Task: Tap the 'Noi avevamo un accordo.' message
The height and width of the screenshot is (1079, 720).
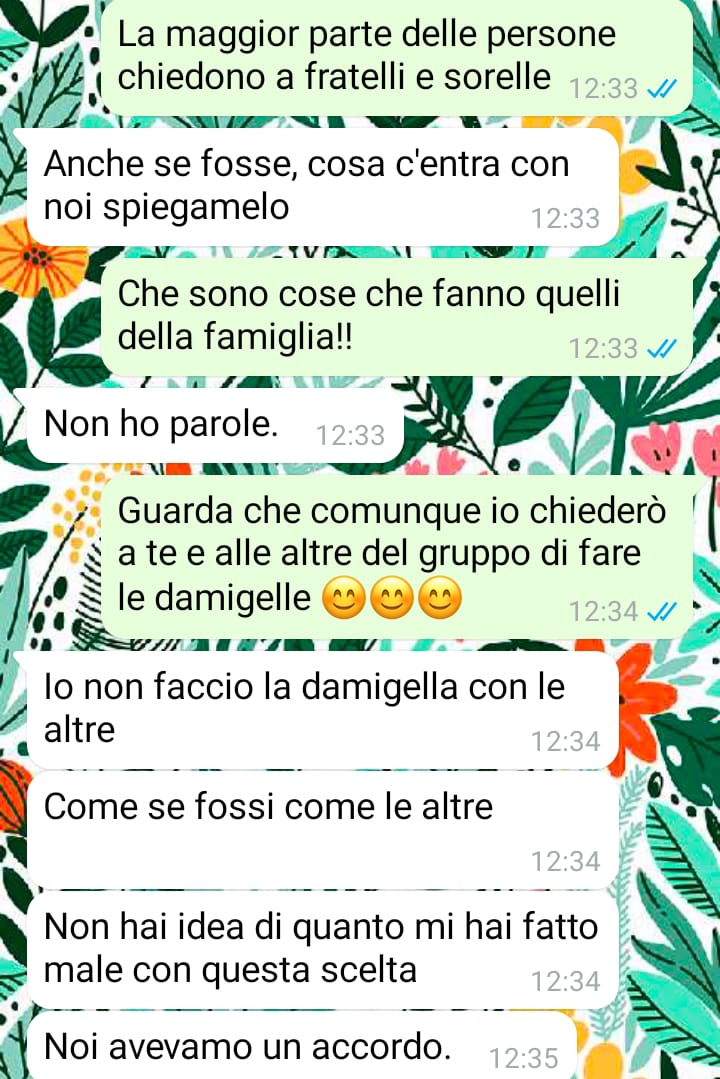Action: tap(301, 1045)
